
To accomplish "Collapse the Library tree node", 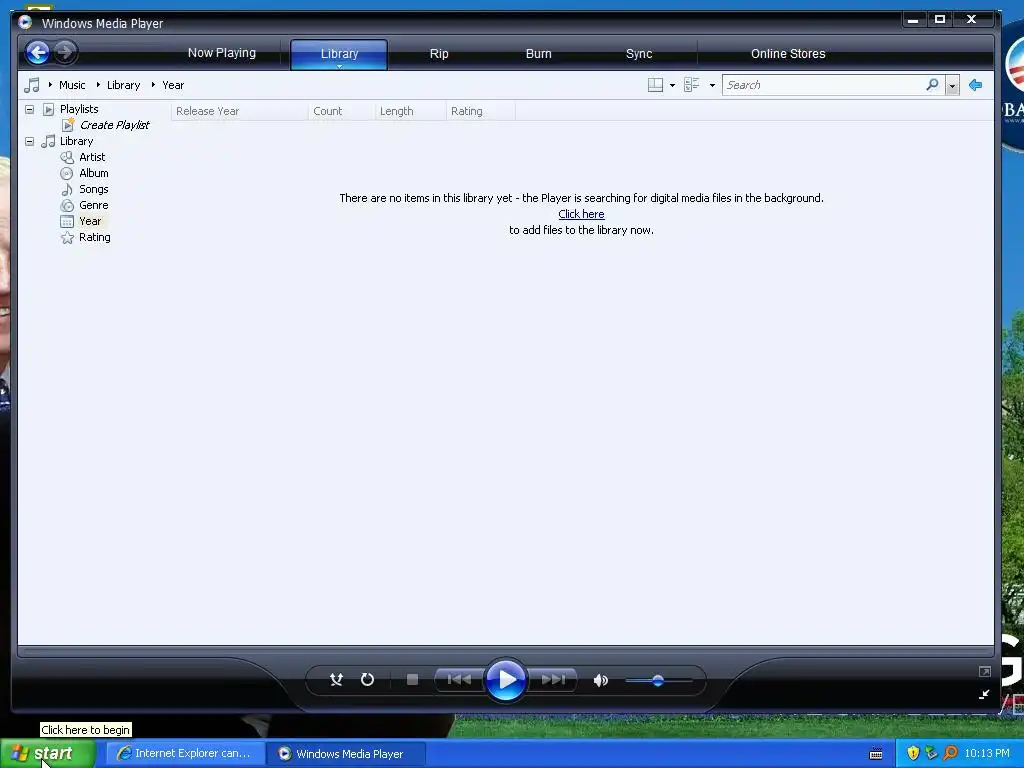I will (x=29, y=141).
